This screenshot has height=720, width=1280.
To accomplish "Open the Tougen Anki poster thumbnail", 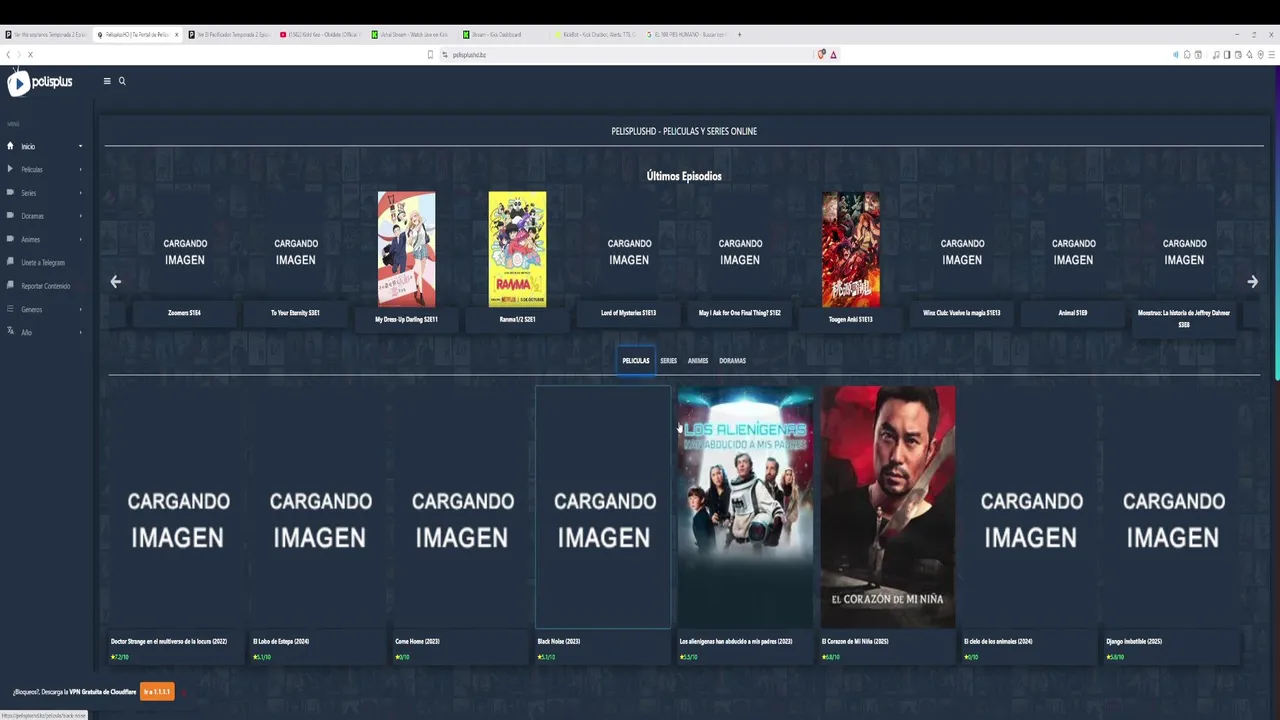I will (851, 249).
